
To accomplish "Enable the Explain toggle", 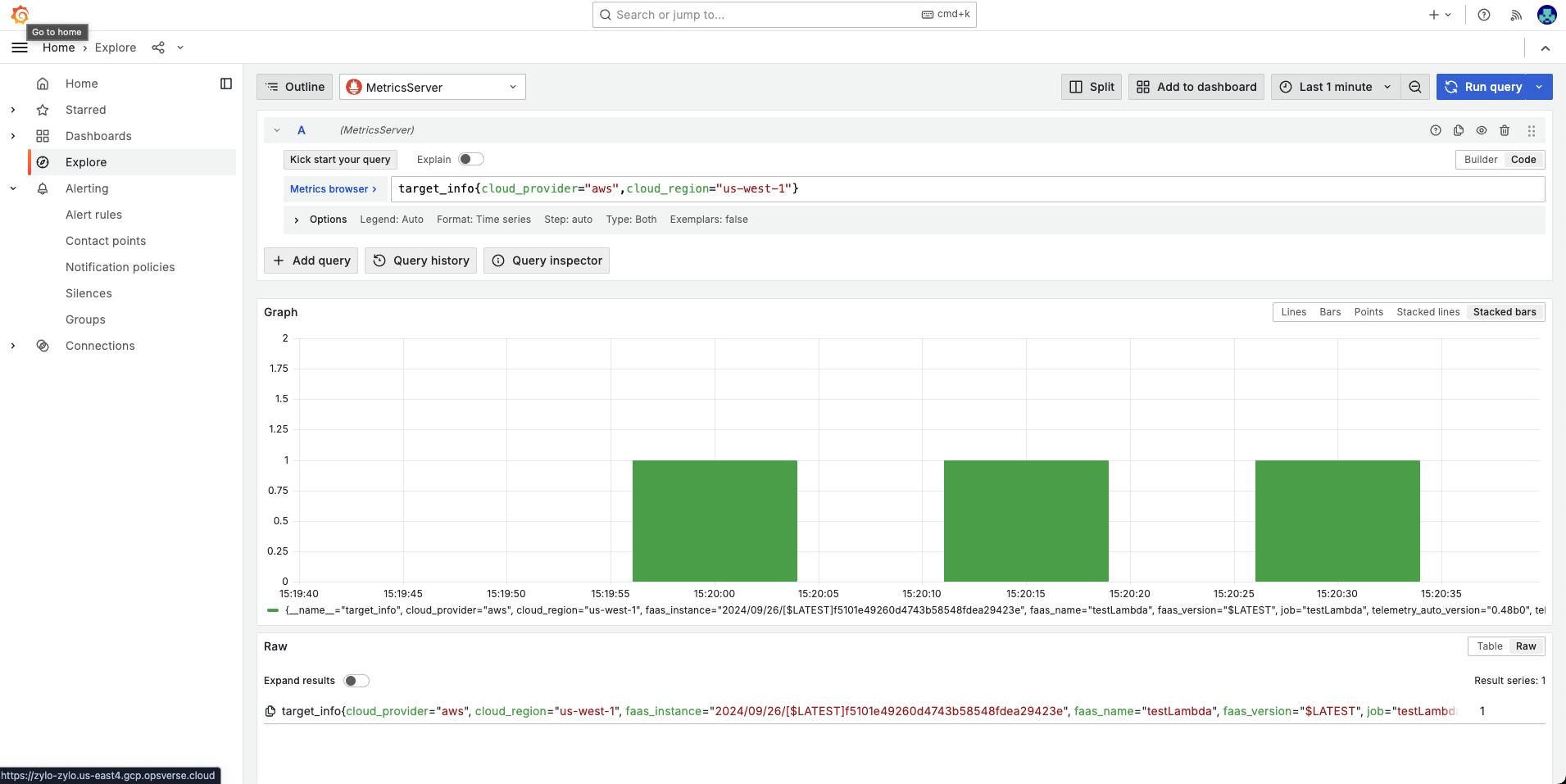I will click(471, 159).
